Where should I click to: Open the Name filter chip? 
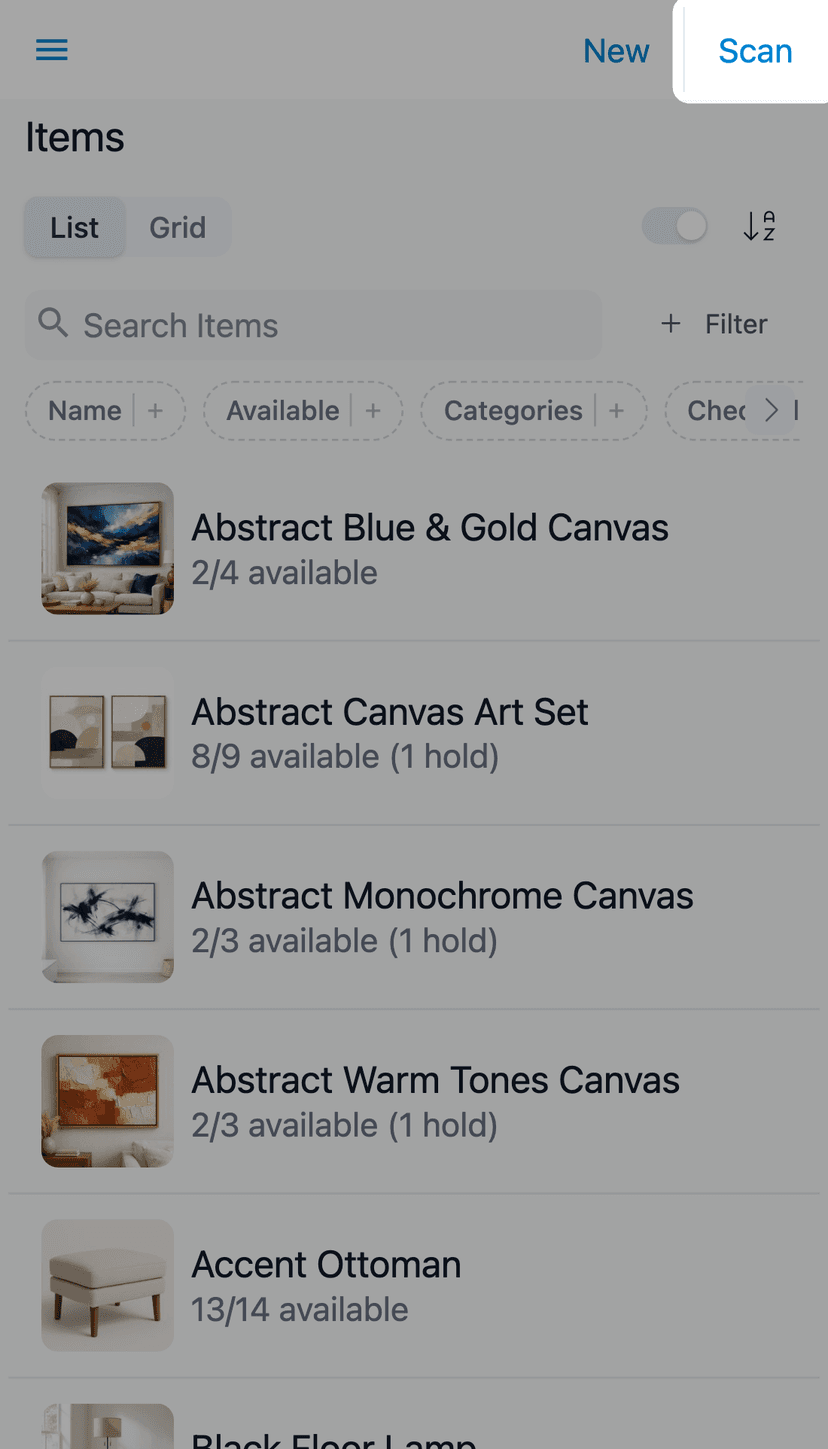pos(85,411)
